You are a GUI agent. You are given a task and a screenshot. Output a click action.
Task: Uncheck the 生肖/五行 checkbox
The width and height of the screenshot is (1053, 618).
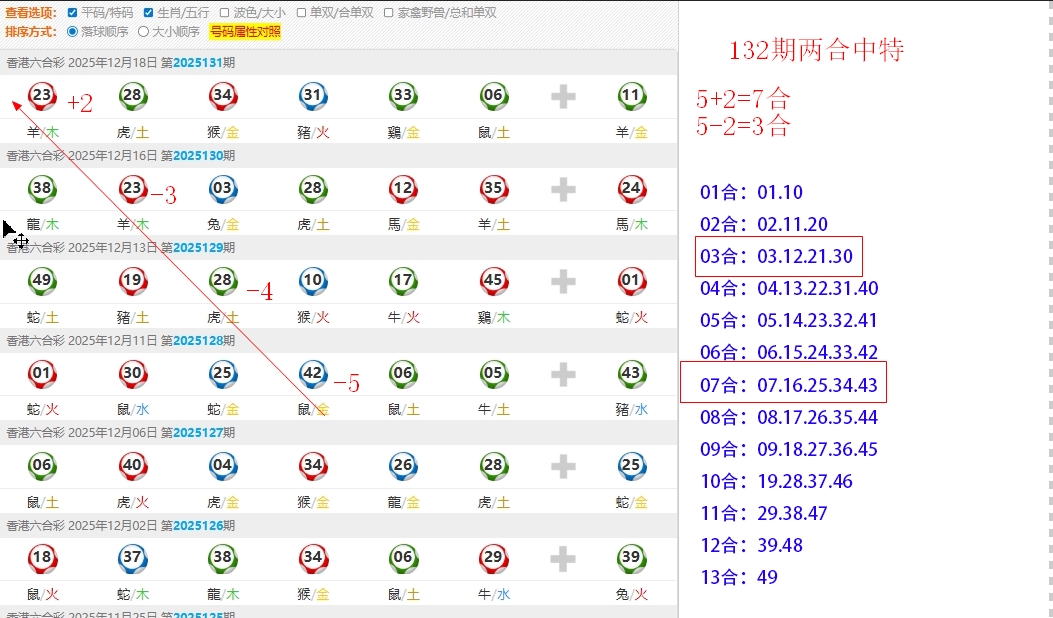point(149,13)
